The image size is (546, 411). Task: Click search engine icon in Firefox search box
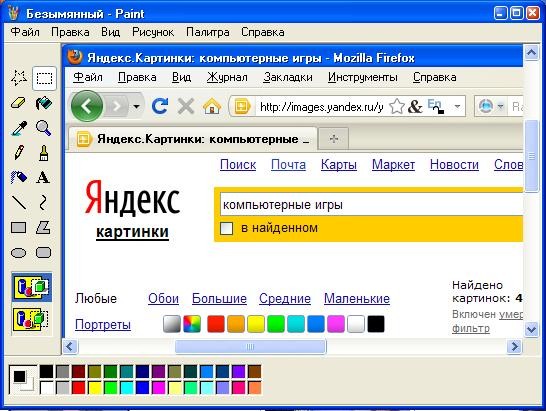tap(486, 106)
